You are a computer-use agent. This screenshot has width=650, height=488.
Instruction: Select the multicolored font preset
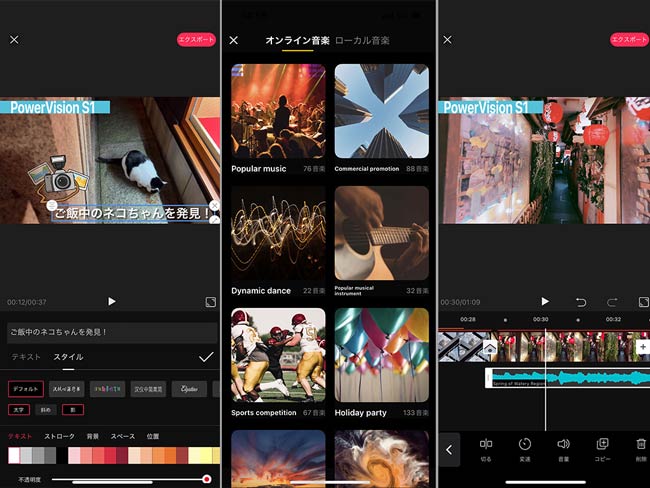click(107, 389)
